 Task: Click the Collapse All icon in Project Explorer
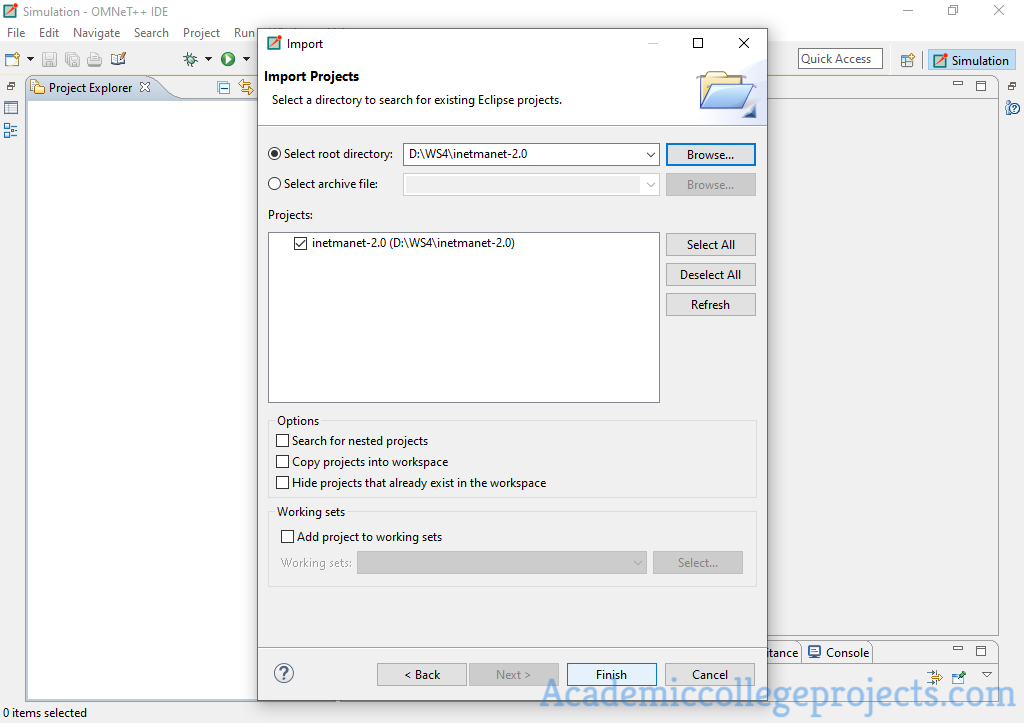pos(224,88)
